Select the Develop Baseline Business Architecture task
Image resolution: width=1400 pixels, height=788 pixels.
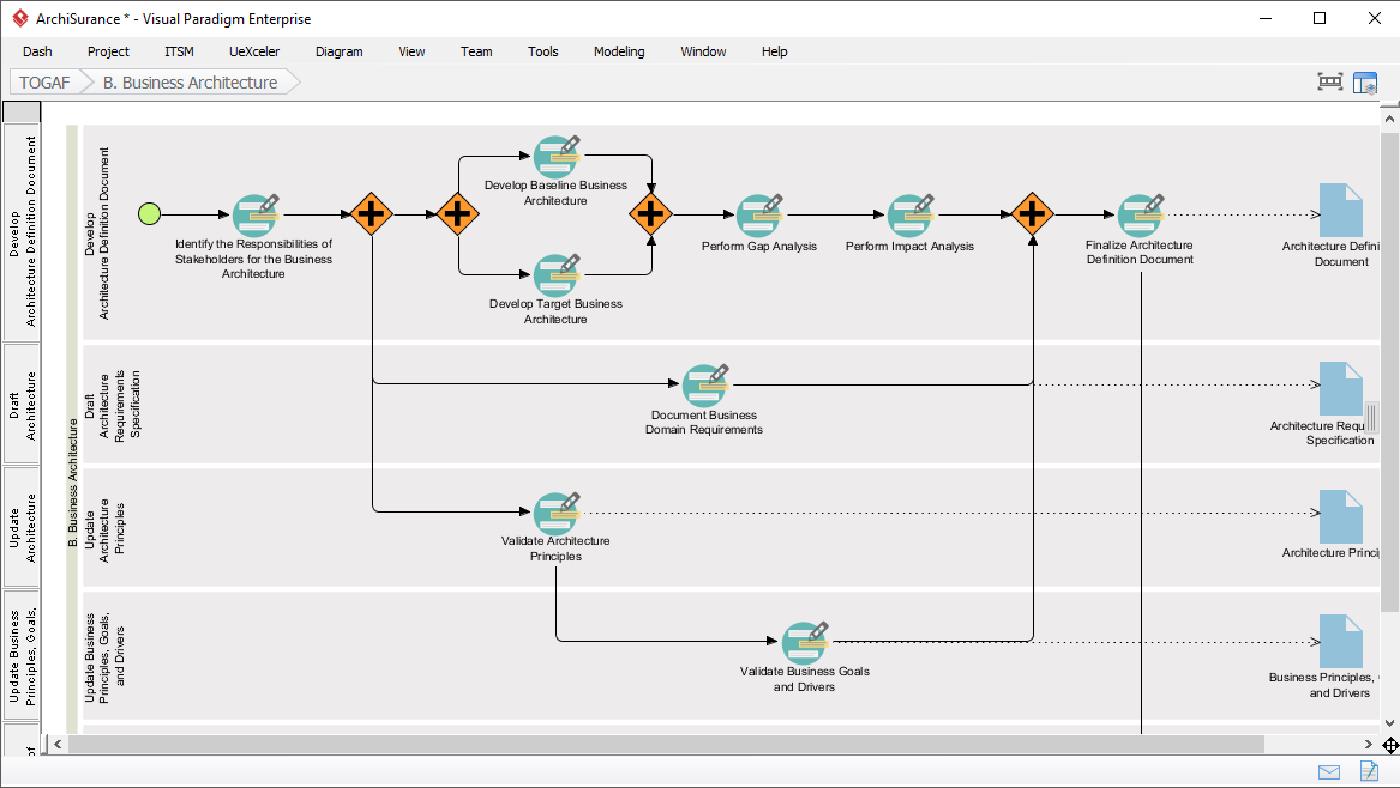click(557, 157)
